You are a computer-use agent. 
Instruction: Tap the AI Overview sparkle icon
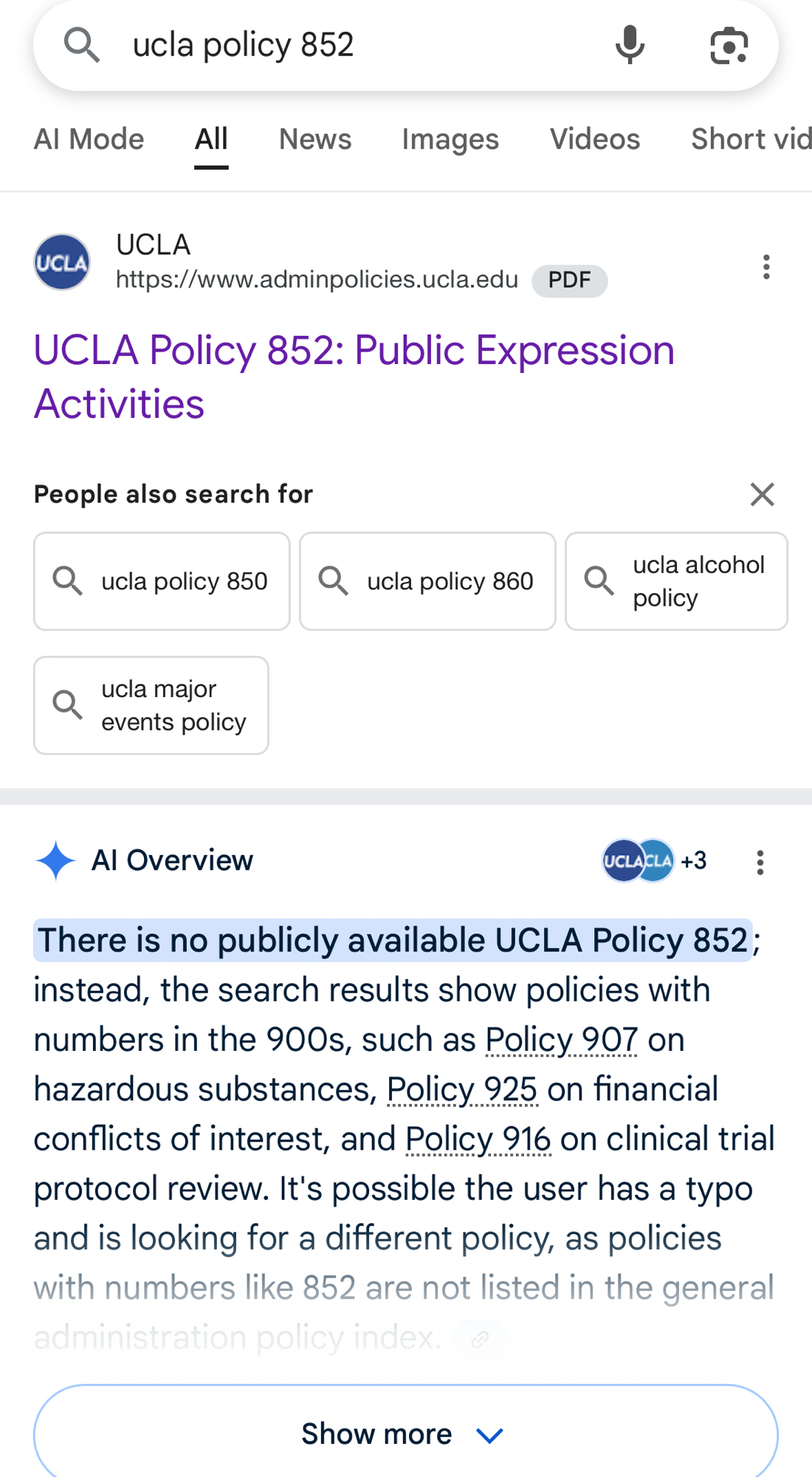click(x=55, y=860)
